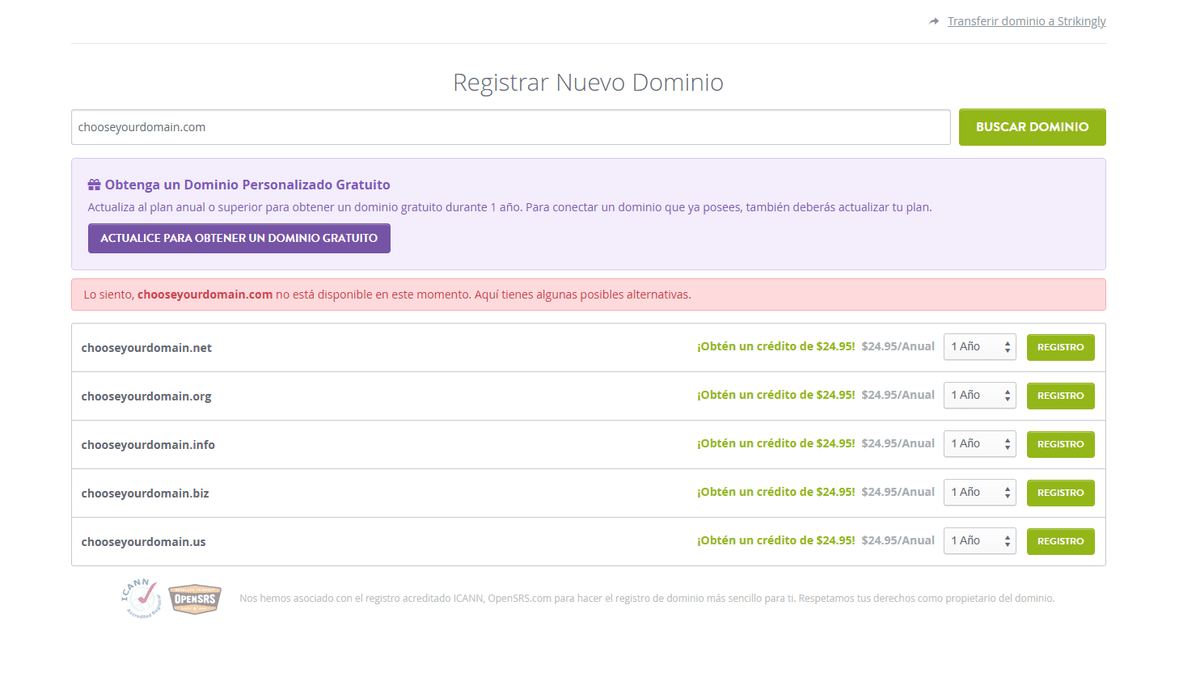Viewport: 1200px width, 695px height.
Task: Register the chooseyourdomain.us domain
Action: pos(1060,540)
